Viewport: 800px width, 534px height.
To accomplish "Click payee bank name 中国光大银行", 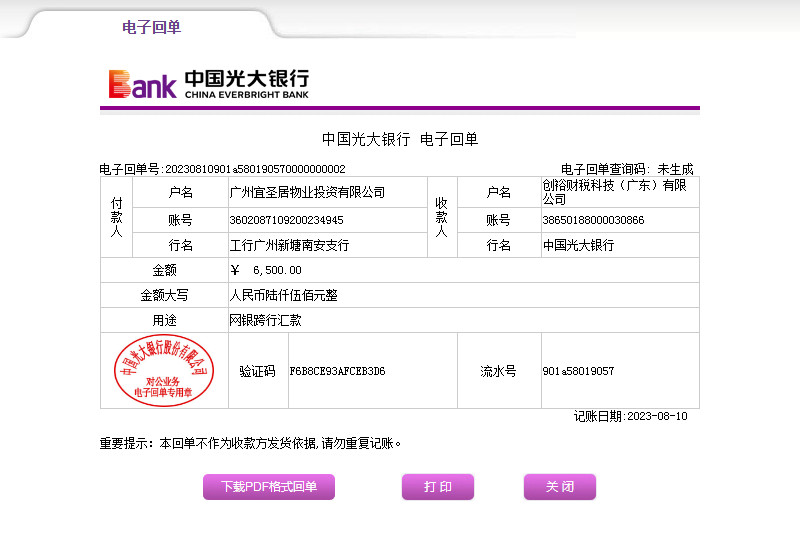I will (x=578, y=245).
